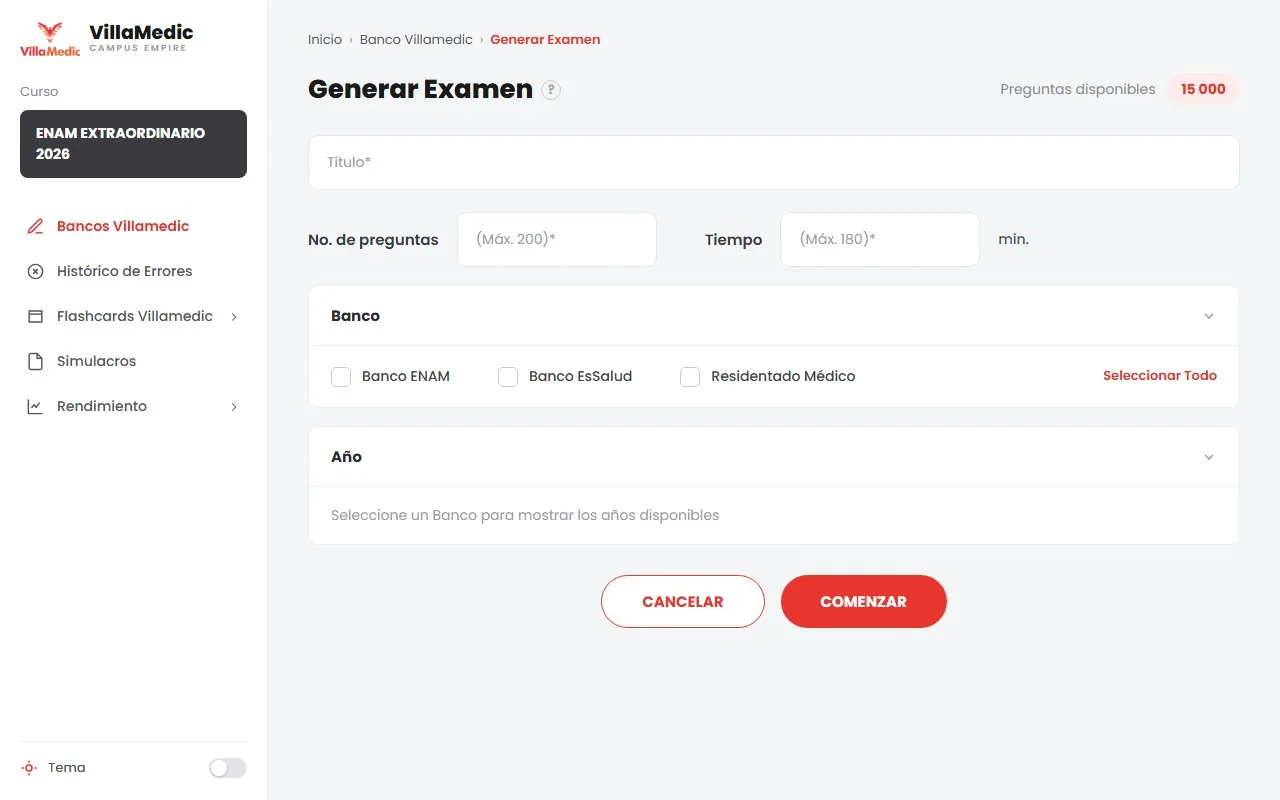Viewport: 1280px width, 800px height.
Task: Focus the No. de preguntas field
Action: click(x=557, y=239)
